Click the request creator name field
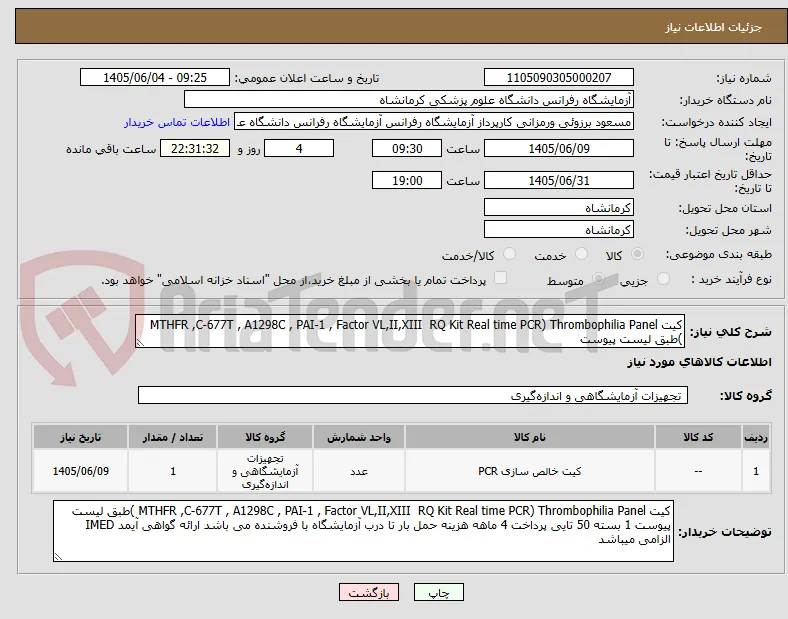This screenshot has width=788, height=619. [434, 122]
